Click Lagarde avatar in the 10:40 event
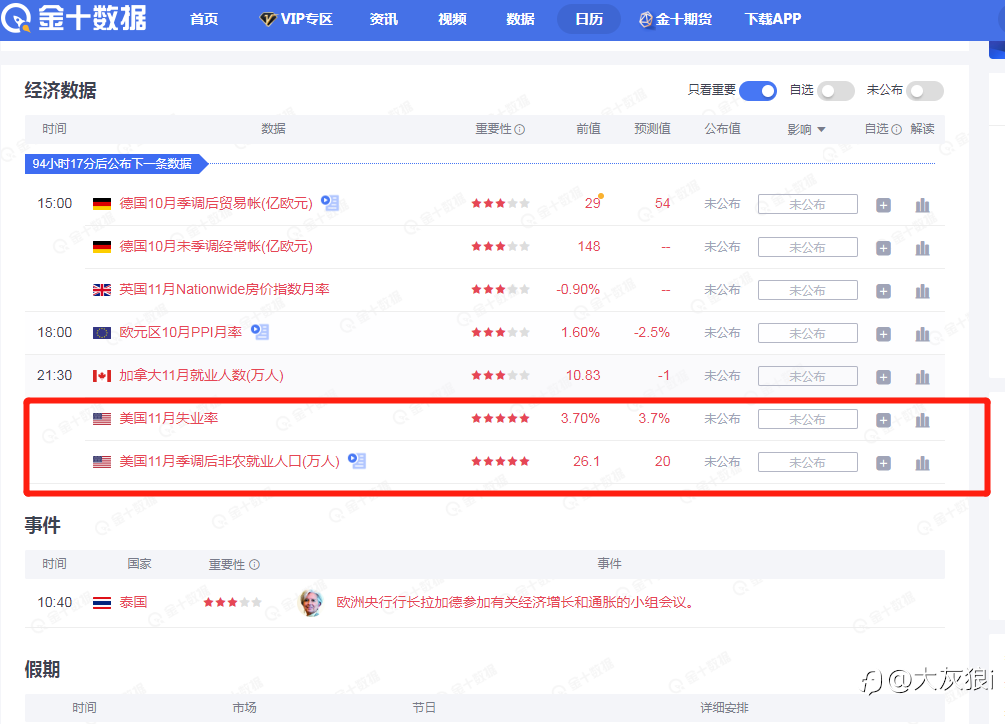The height and width of the screenshot is (724, 1005). [x=311, y=602]
